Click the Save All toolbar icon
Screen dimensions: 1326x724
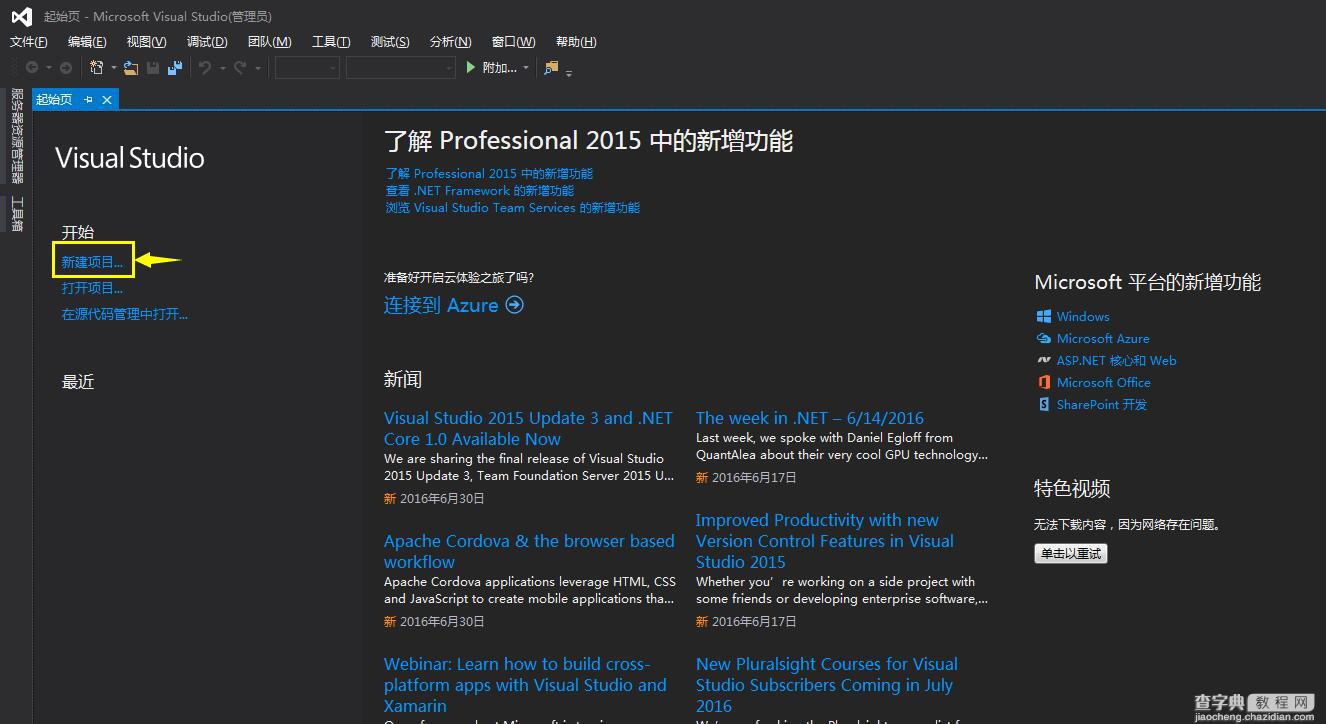175,68
